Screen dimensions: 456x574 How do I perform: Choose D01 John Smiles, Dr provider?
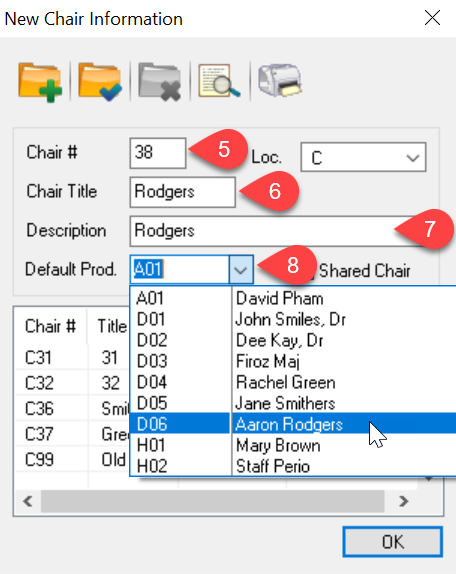tap(293, 319)
